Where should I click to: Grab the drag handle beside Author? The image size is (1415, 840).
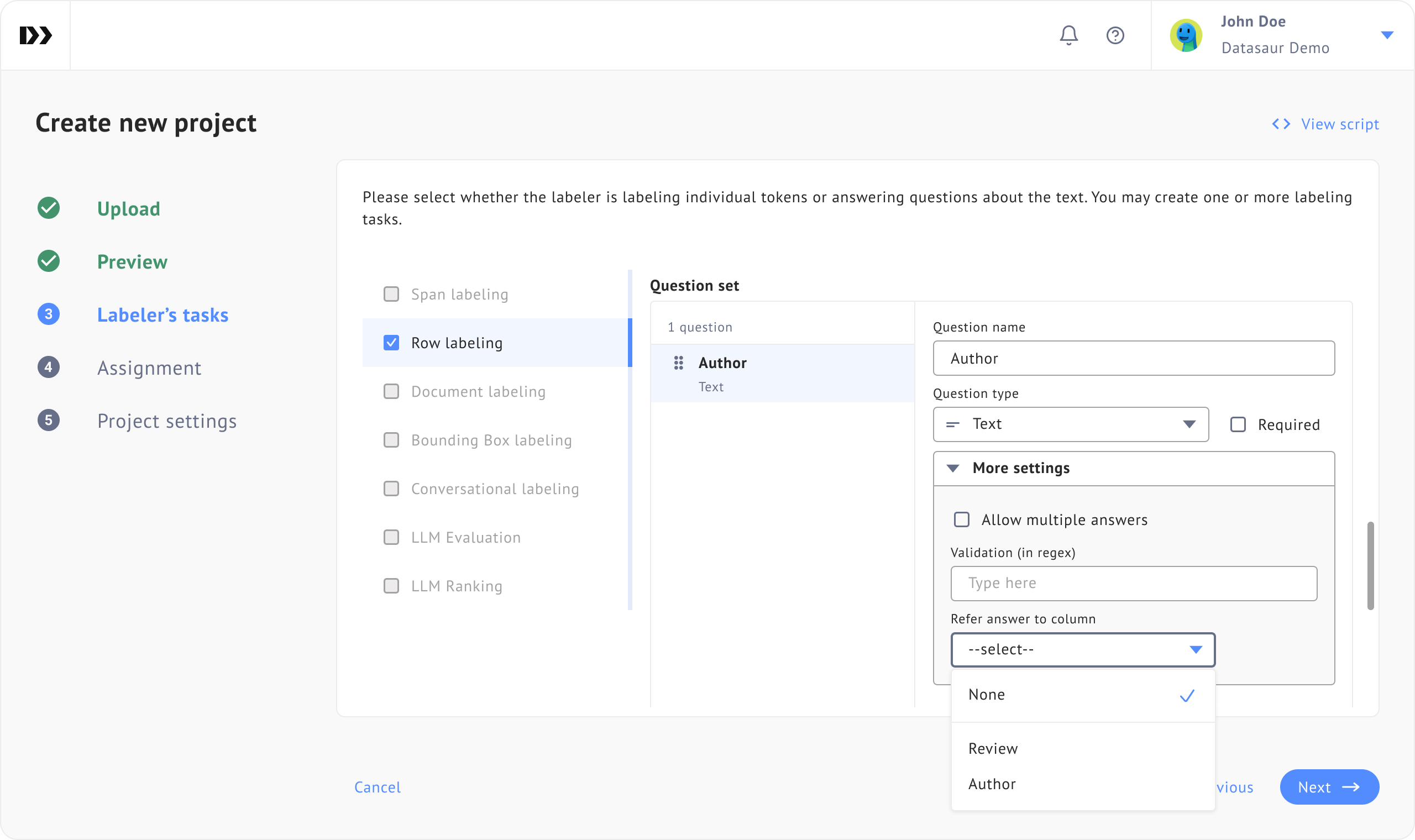678,363
